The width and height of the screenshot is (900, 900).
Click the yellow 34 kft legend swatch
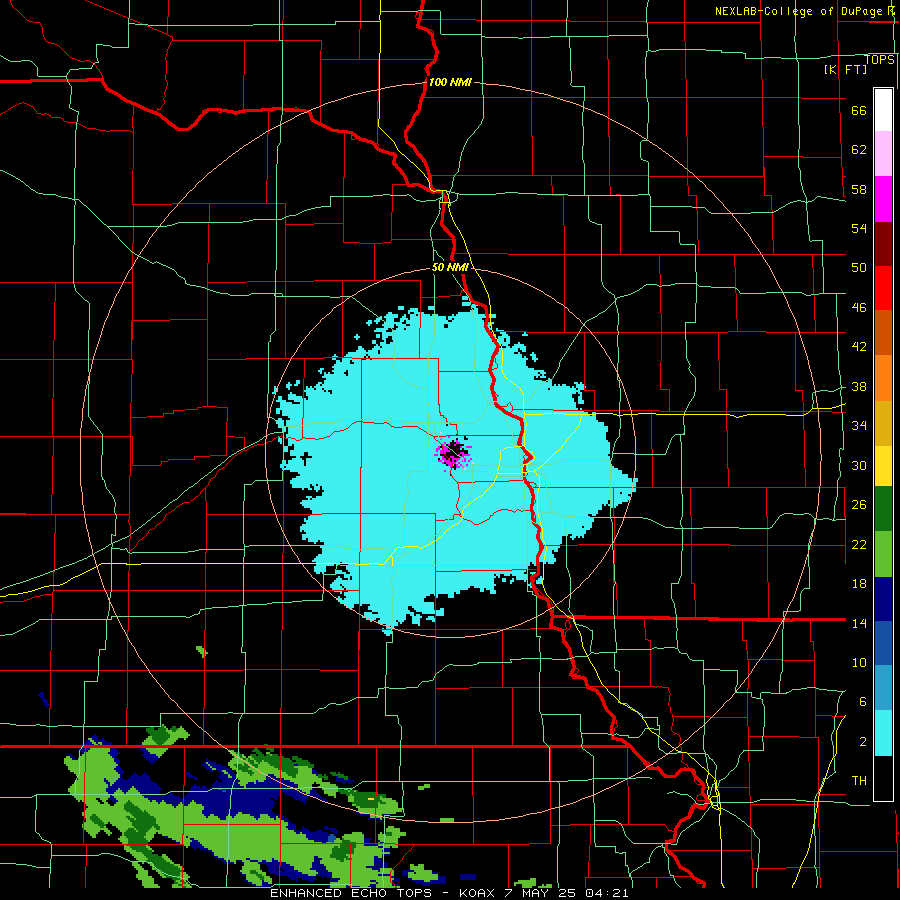pyautogui.click(x=883, y=466)
